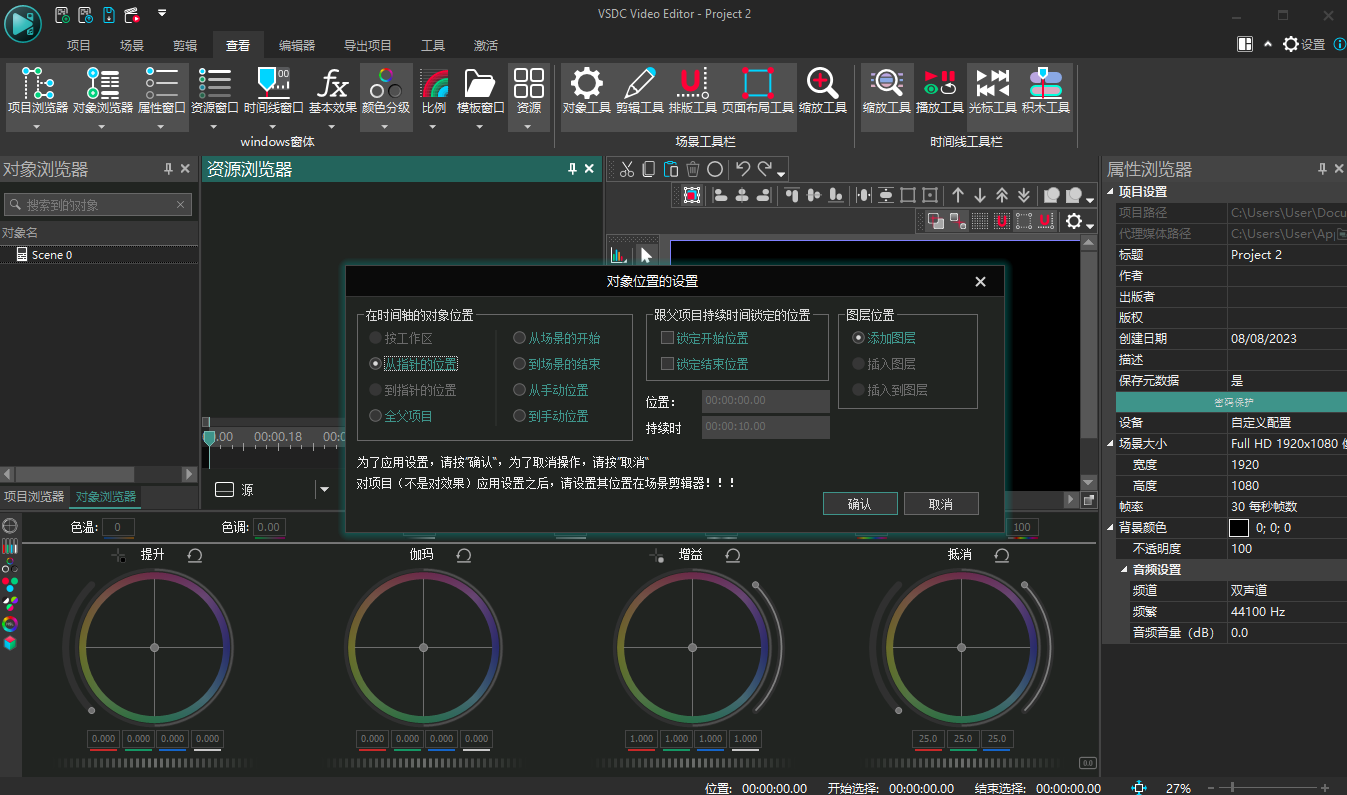
Task: Switch to bottom 项目浏览器 panel tab
Action: point(34,497)
